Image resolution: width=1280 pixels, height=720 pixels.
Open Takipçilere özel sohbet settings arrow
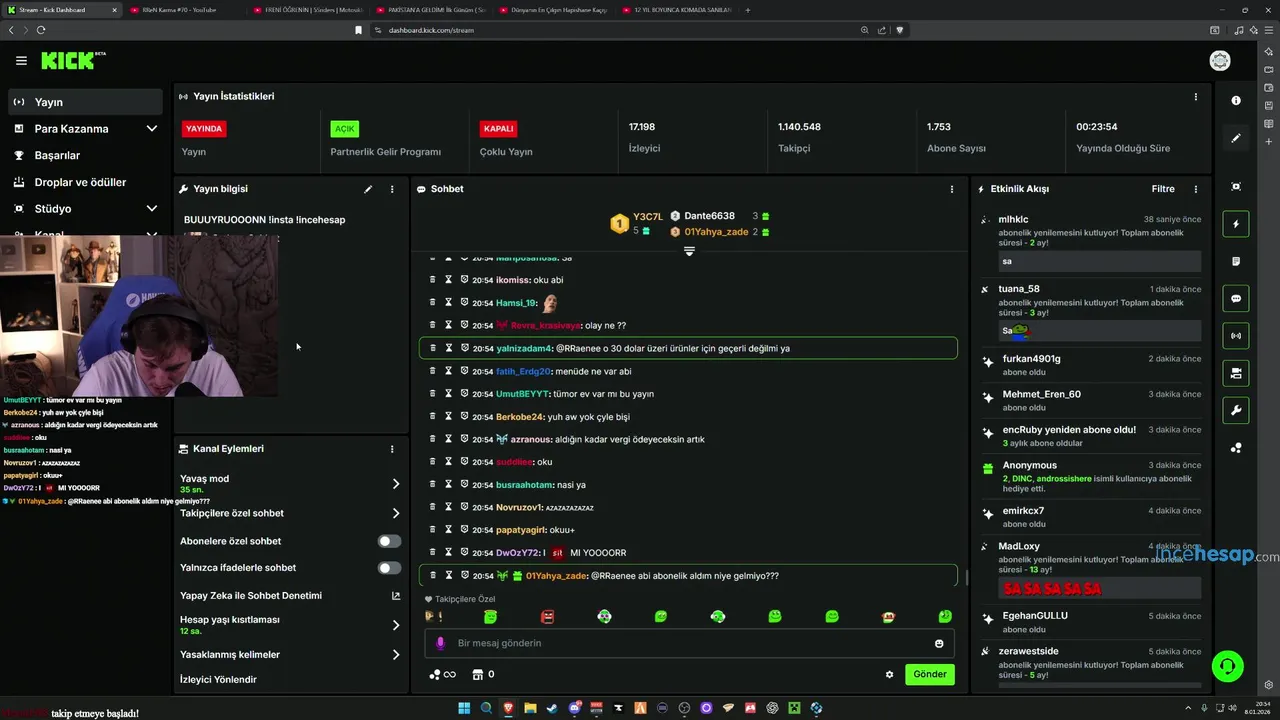(395, 513)
